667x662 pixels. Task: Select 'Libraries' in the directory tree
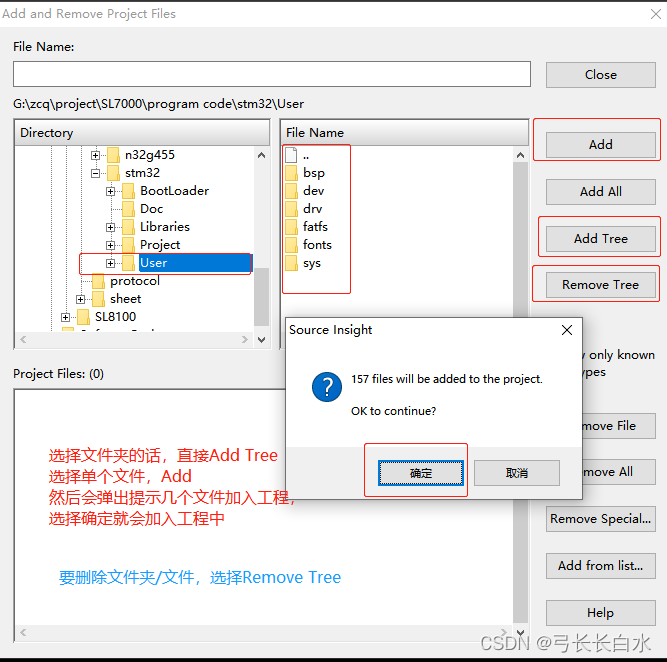[x=165, y=227]
